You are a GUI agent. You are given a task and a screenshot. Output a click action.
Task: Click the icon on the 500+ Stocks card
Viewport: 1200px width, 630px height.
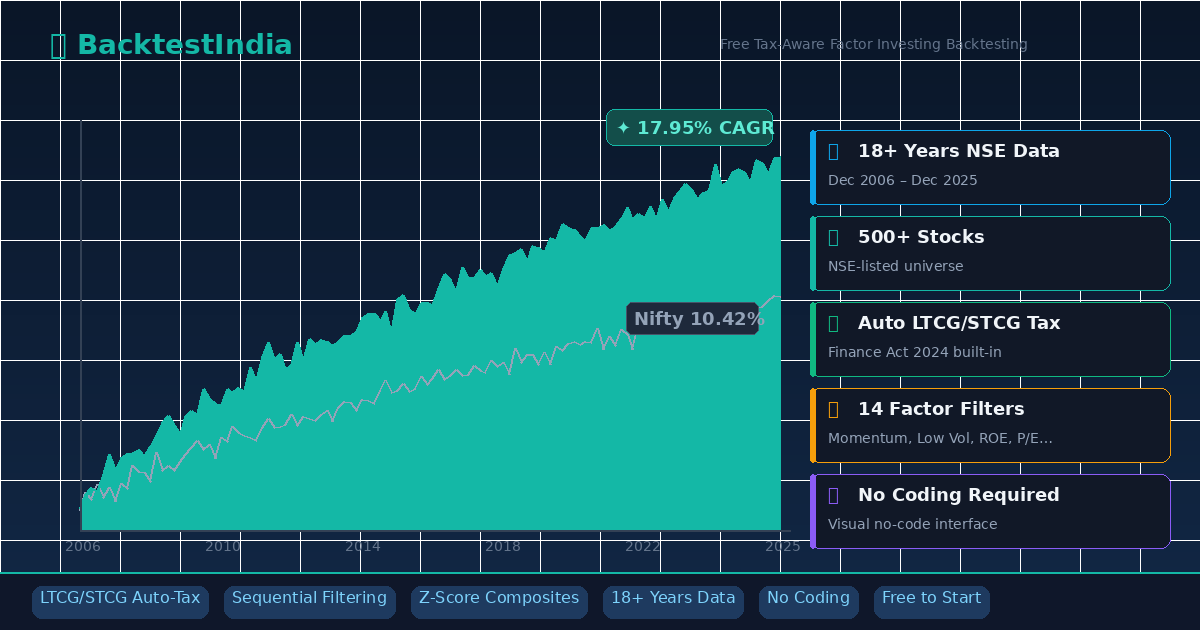832,237
